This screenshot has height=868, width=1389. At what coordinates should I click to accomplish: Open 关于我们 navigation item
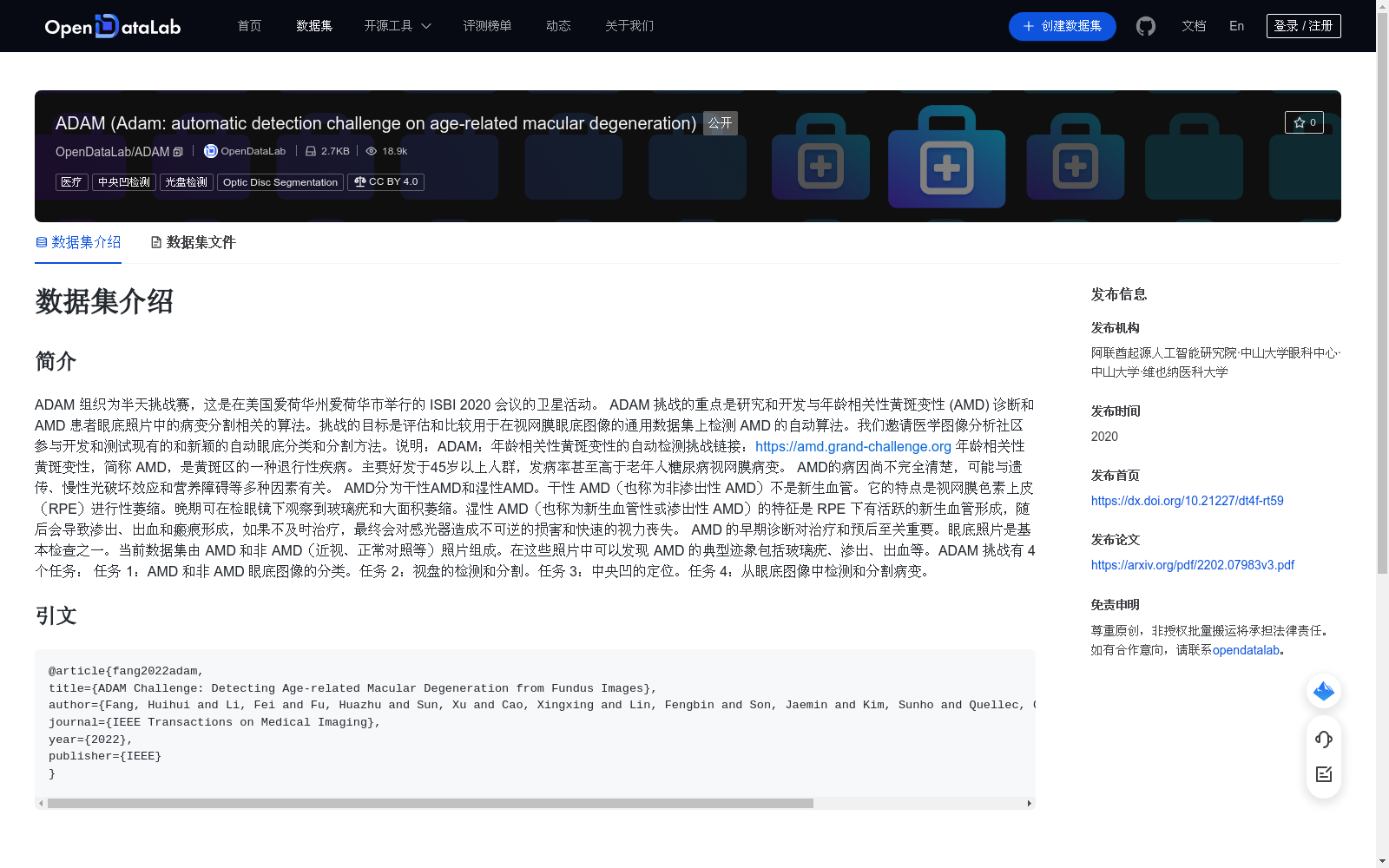pos(629,26)
